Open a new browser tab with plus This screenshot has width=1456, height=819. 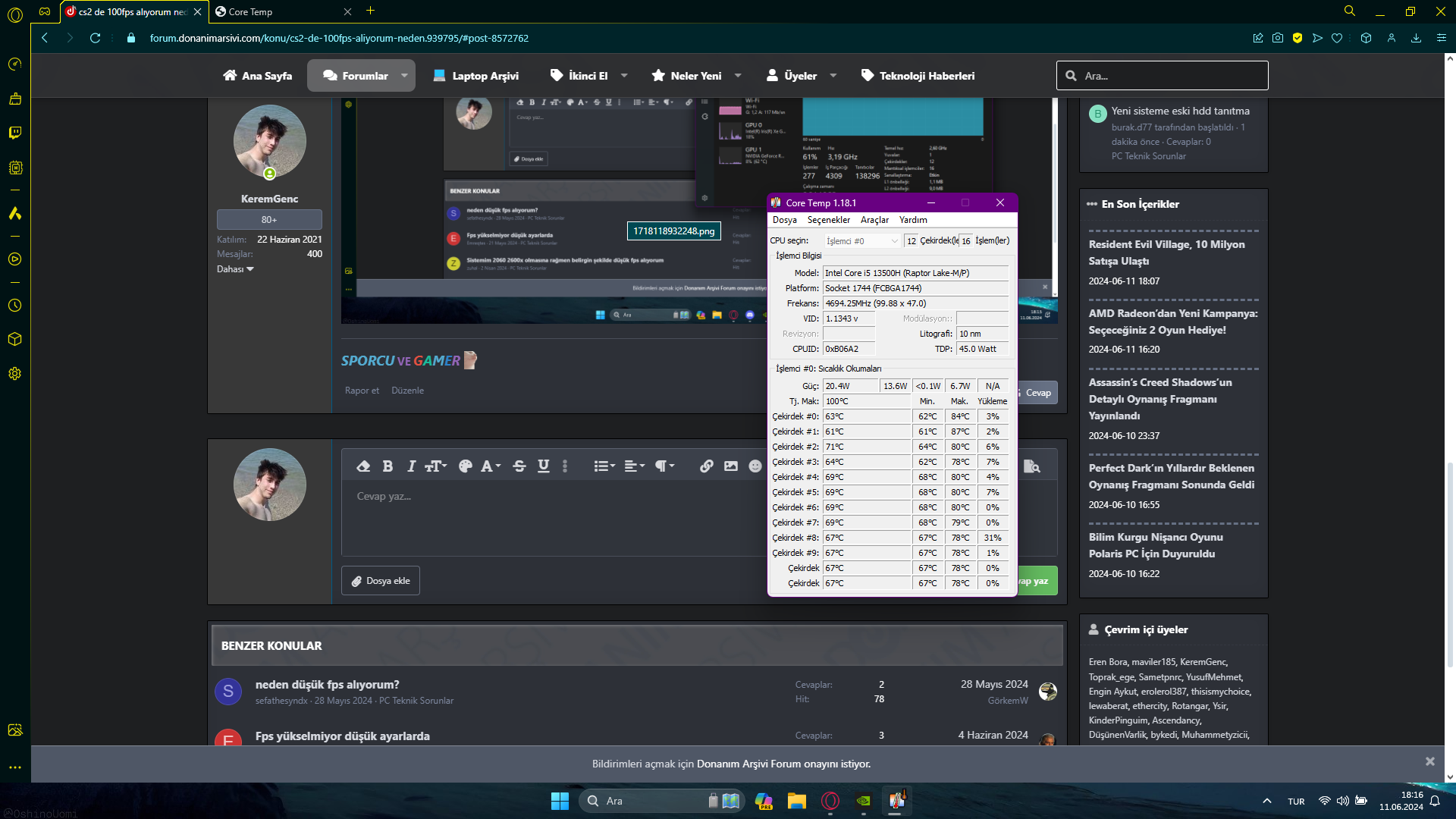(x=370, y=11)
